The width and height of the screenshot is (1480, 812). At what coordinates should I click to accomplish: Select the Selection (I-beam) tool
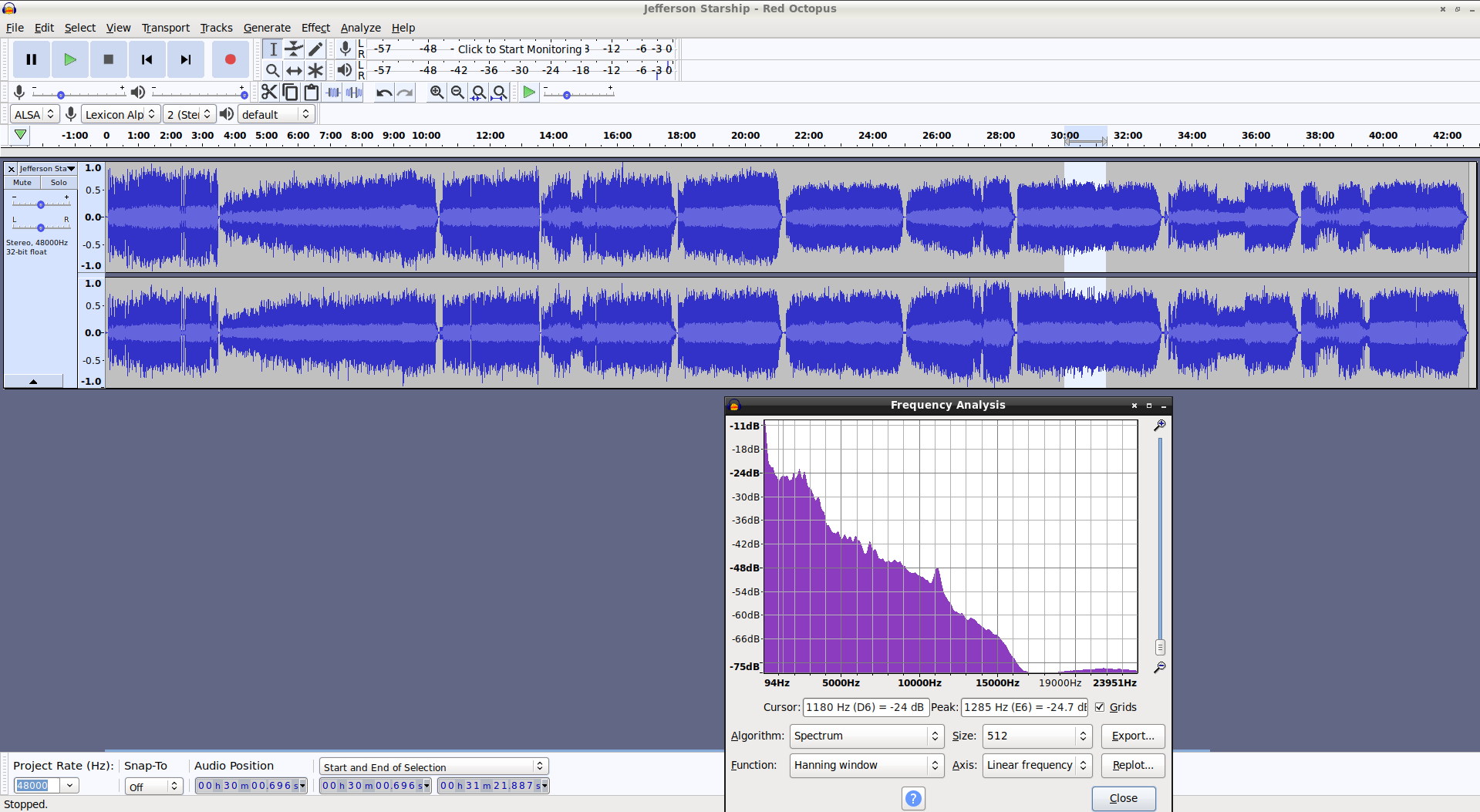pyautogui.click(x=273, y=49)
